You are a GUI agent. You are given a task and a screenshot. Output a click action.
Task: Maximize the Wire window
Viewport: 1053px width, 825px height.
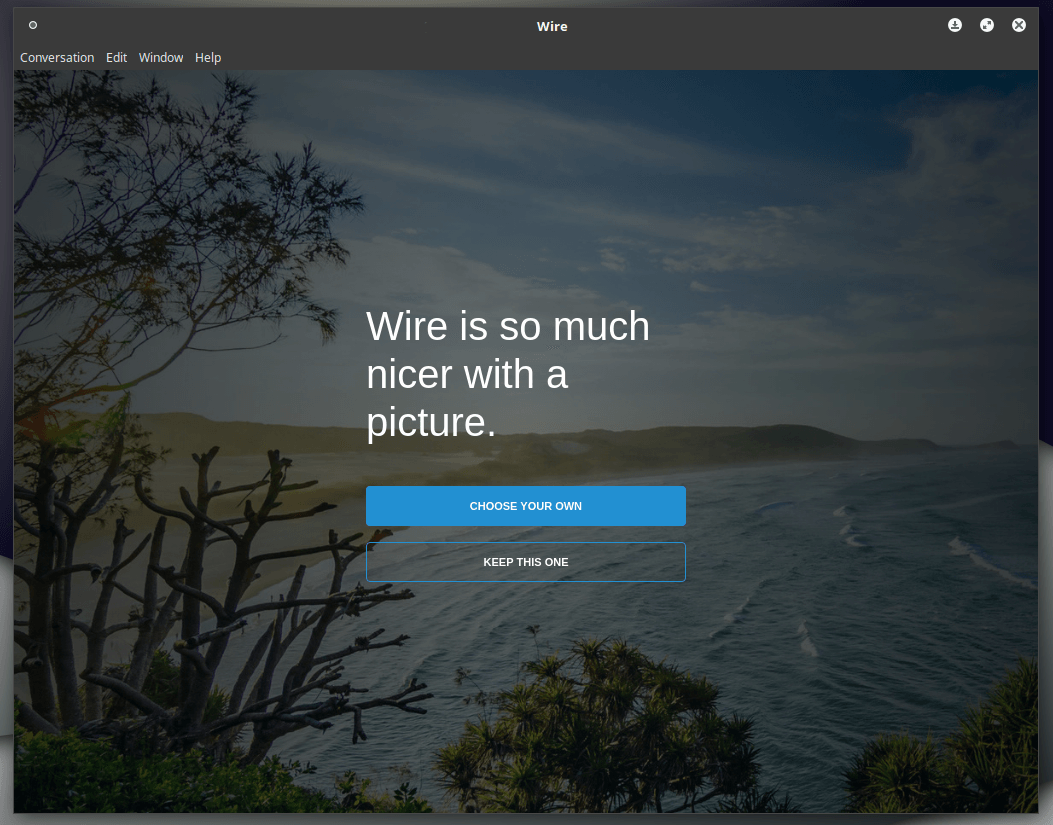point(987,26)
